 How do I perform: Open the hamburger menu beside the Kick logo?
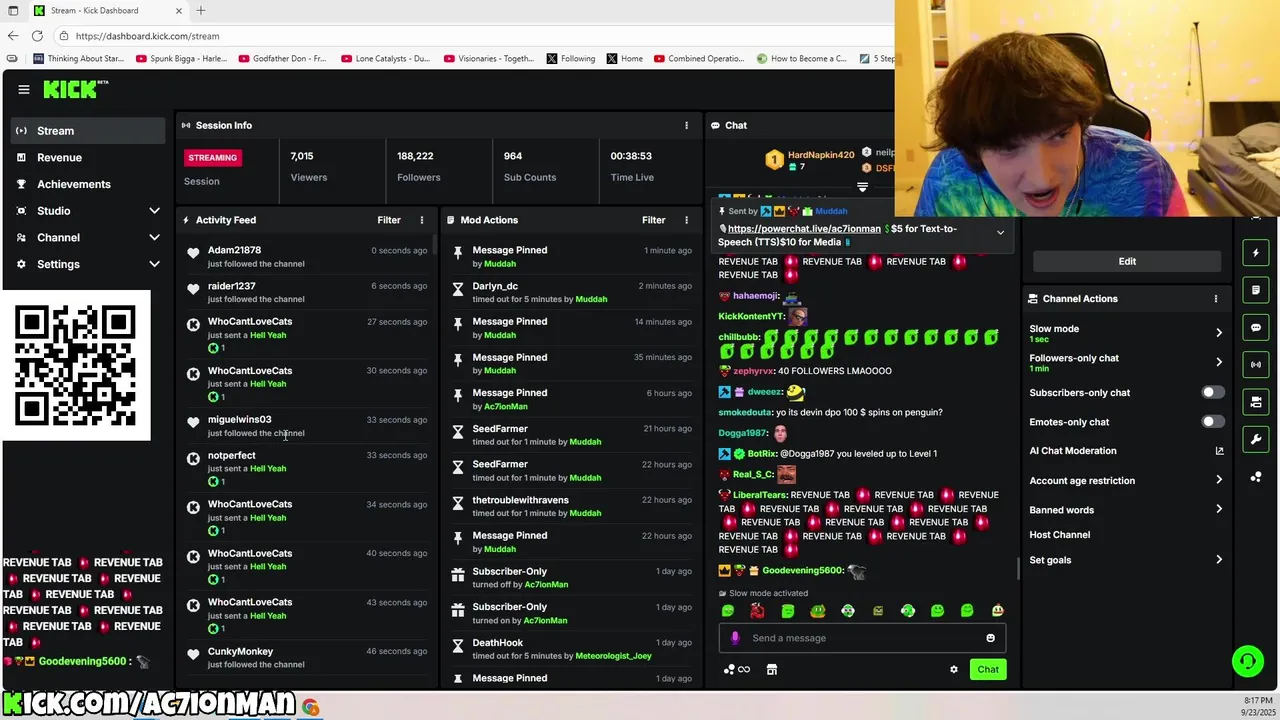[24, 89]
